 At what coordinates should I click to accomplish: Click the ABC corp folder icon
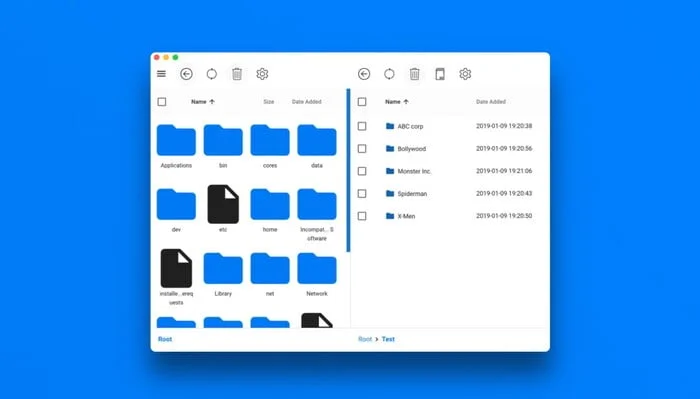tap(390, 126)
